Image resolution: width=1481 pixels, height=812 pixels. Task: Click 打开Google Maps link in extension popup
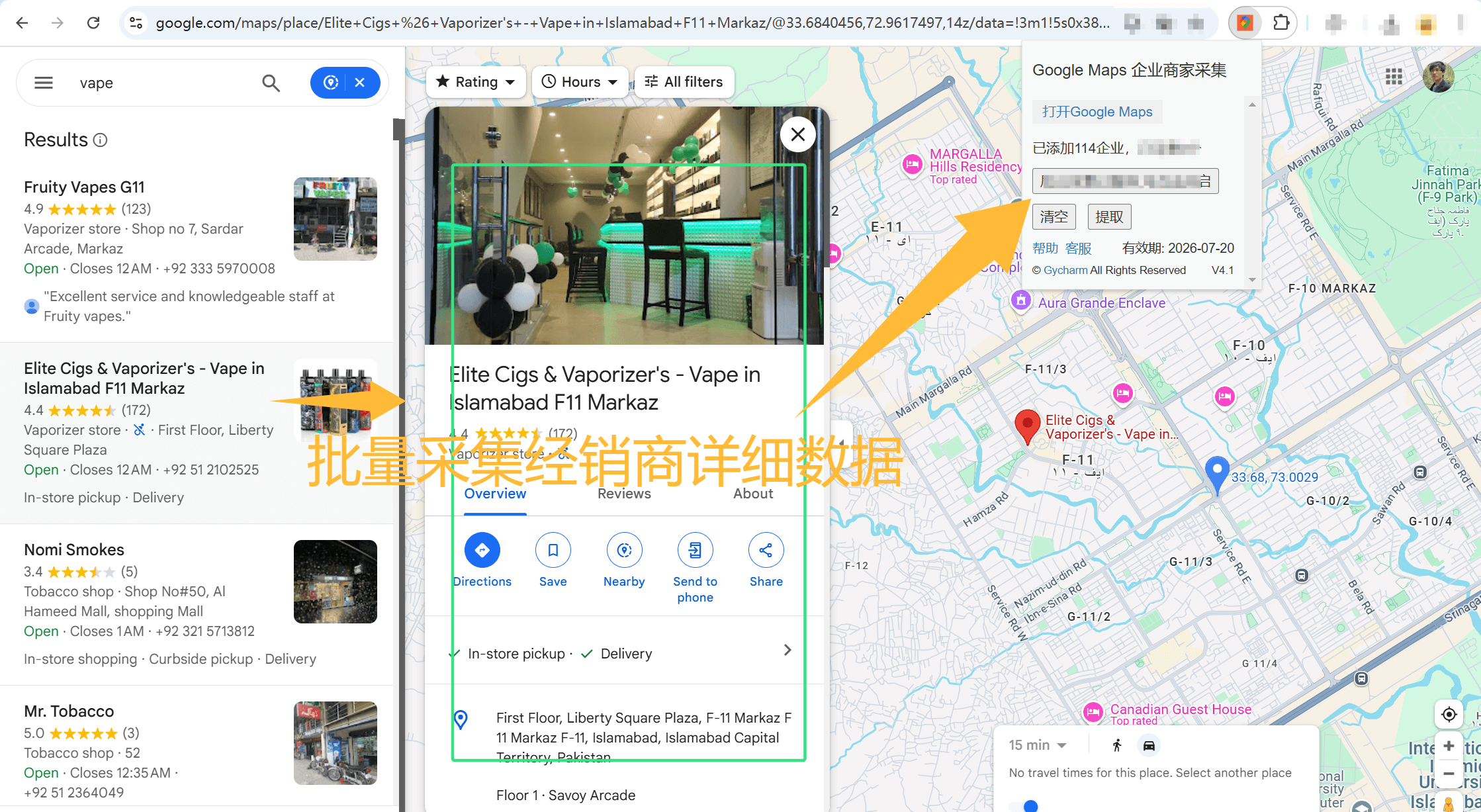pos(1097,112)
